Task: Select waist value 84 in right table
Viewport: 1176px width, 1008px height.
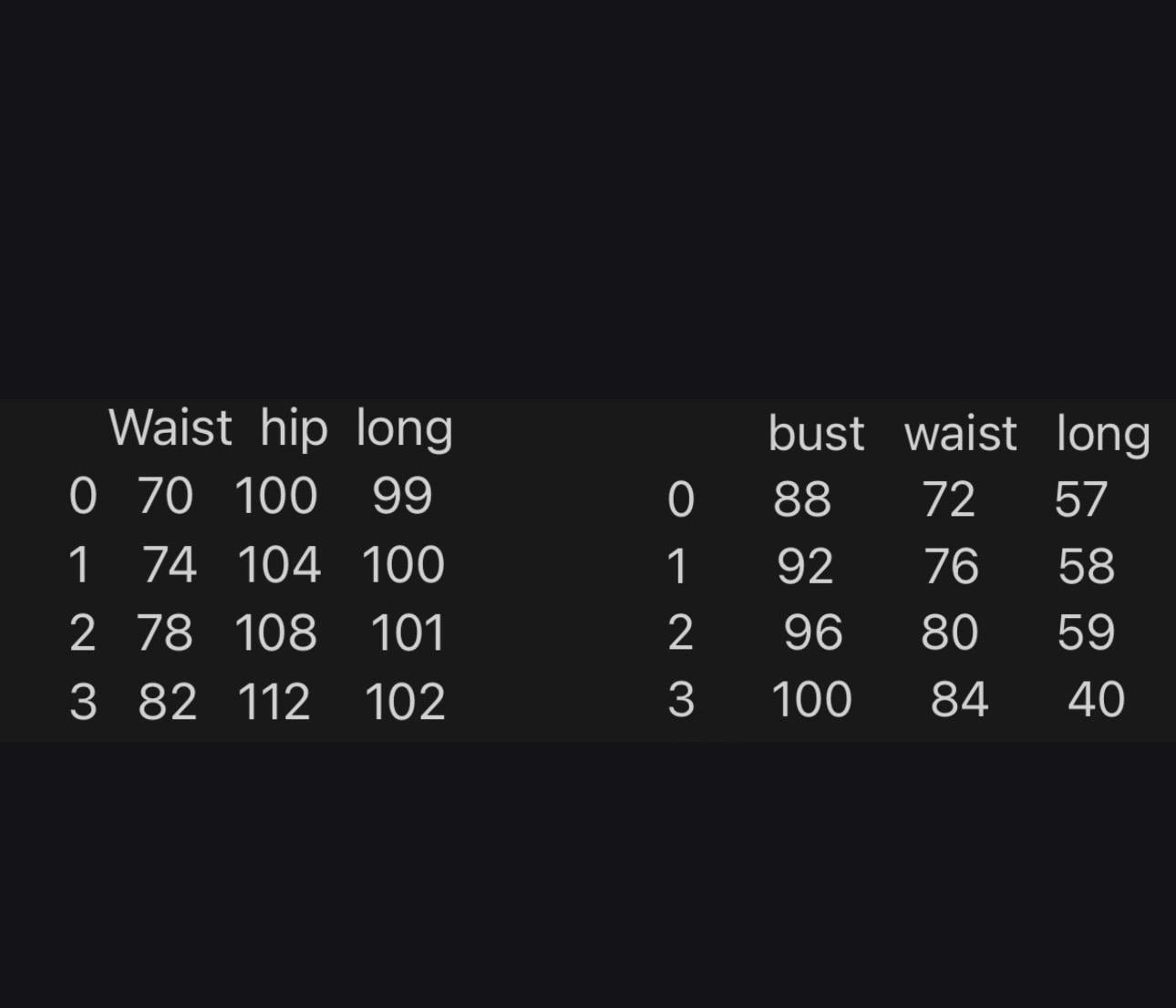Action: (x=960, y=700)
